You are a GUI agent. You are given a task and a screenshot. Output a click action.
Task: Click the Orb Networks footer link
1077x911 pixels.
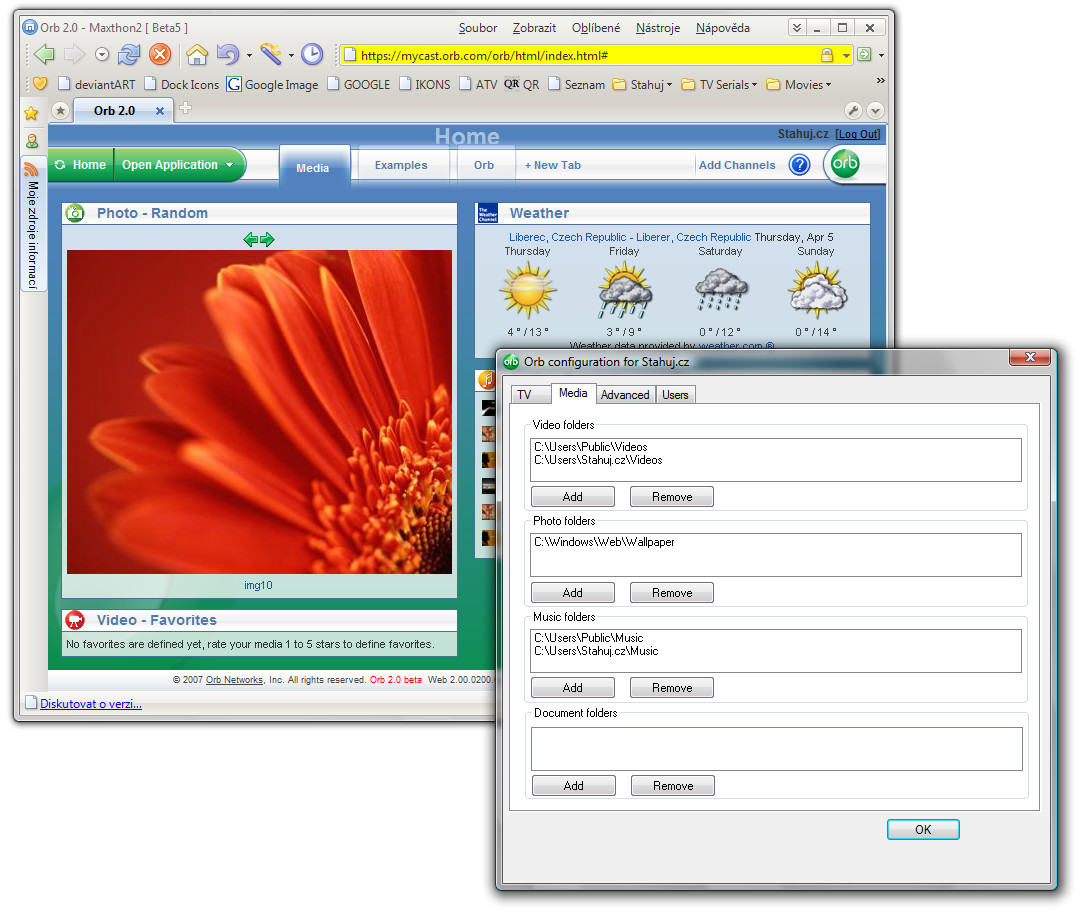point(234,679)
